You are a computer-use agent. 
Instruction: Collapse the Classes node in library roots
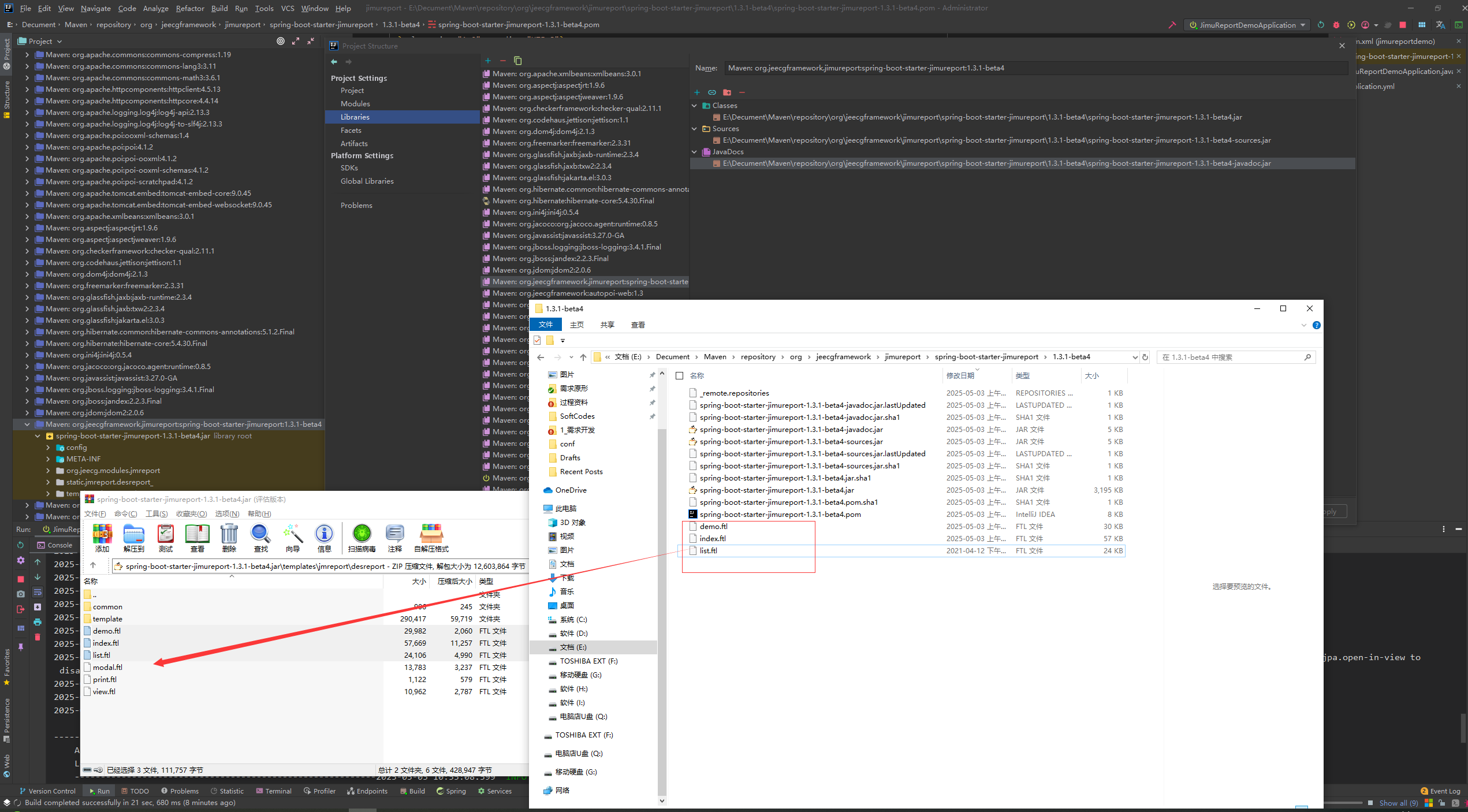694,106
